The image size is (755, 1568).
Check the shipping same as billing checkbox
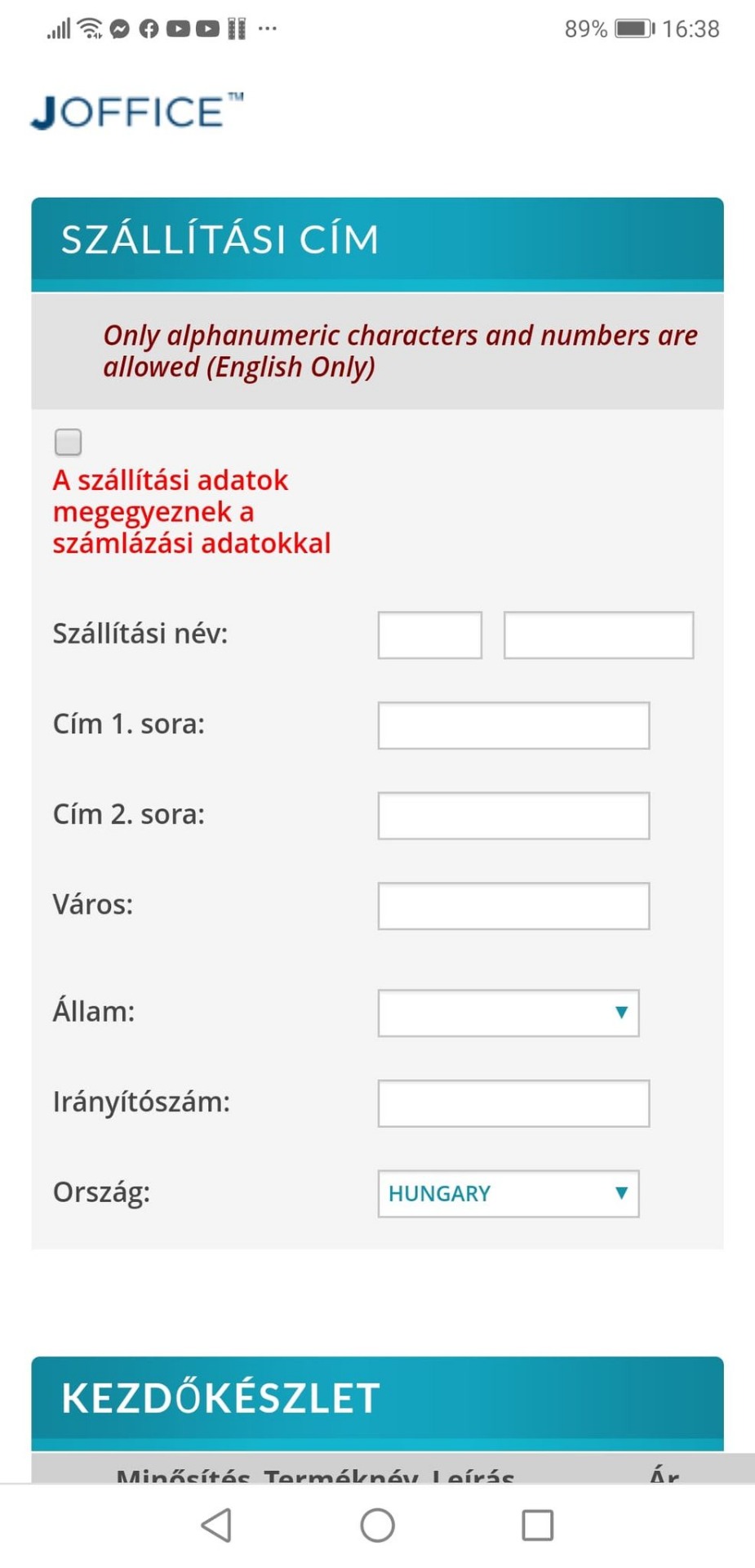[69, 442]
